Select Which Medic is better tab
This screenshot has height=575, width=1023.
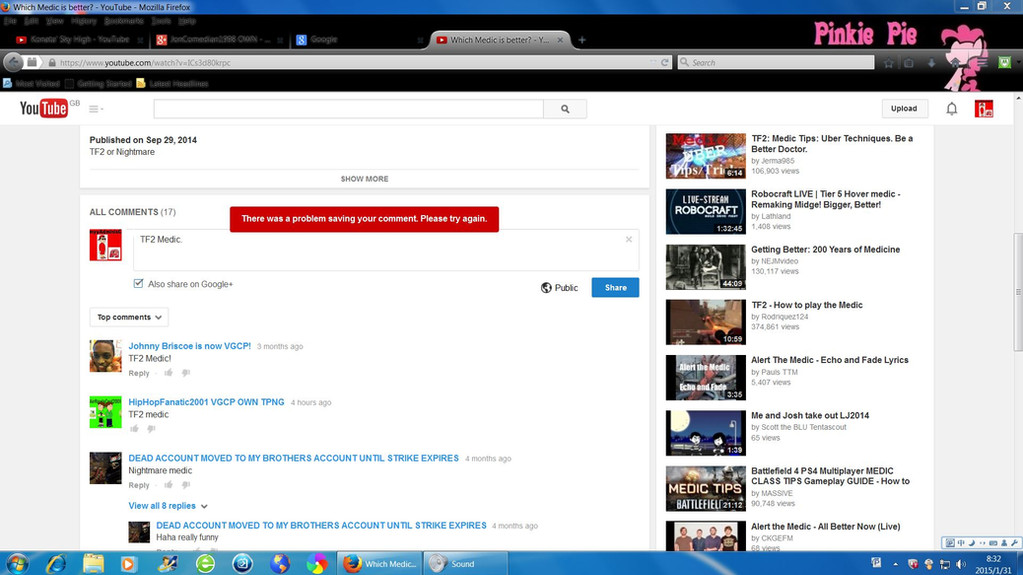(499, 40)
